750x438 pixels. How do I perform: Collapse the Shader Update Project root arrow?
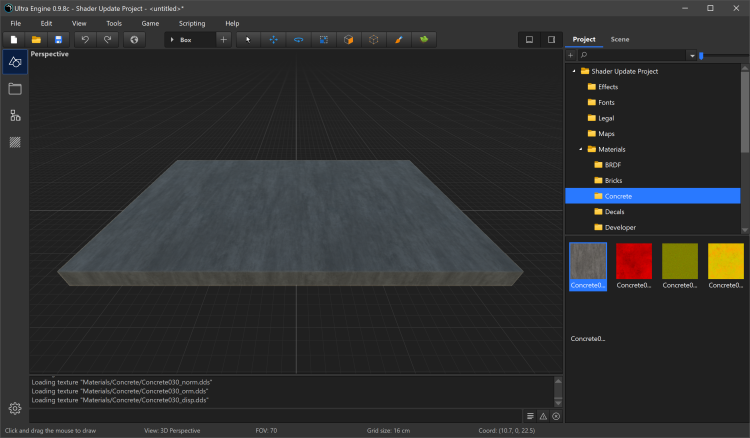point(574,72)
